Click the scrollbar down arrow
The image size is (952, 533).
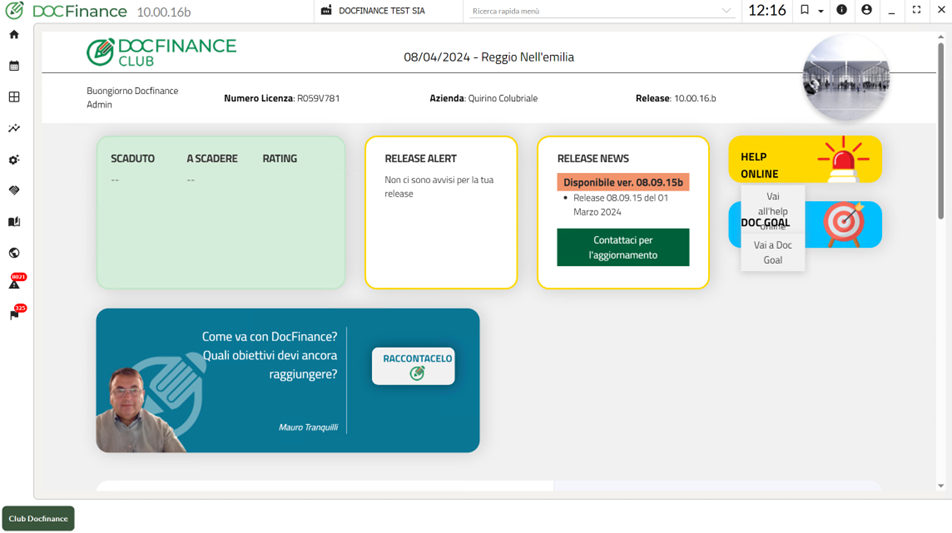click(x=940, y=486)
